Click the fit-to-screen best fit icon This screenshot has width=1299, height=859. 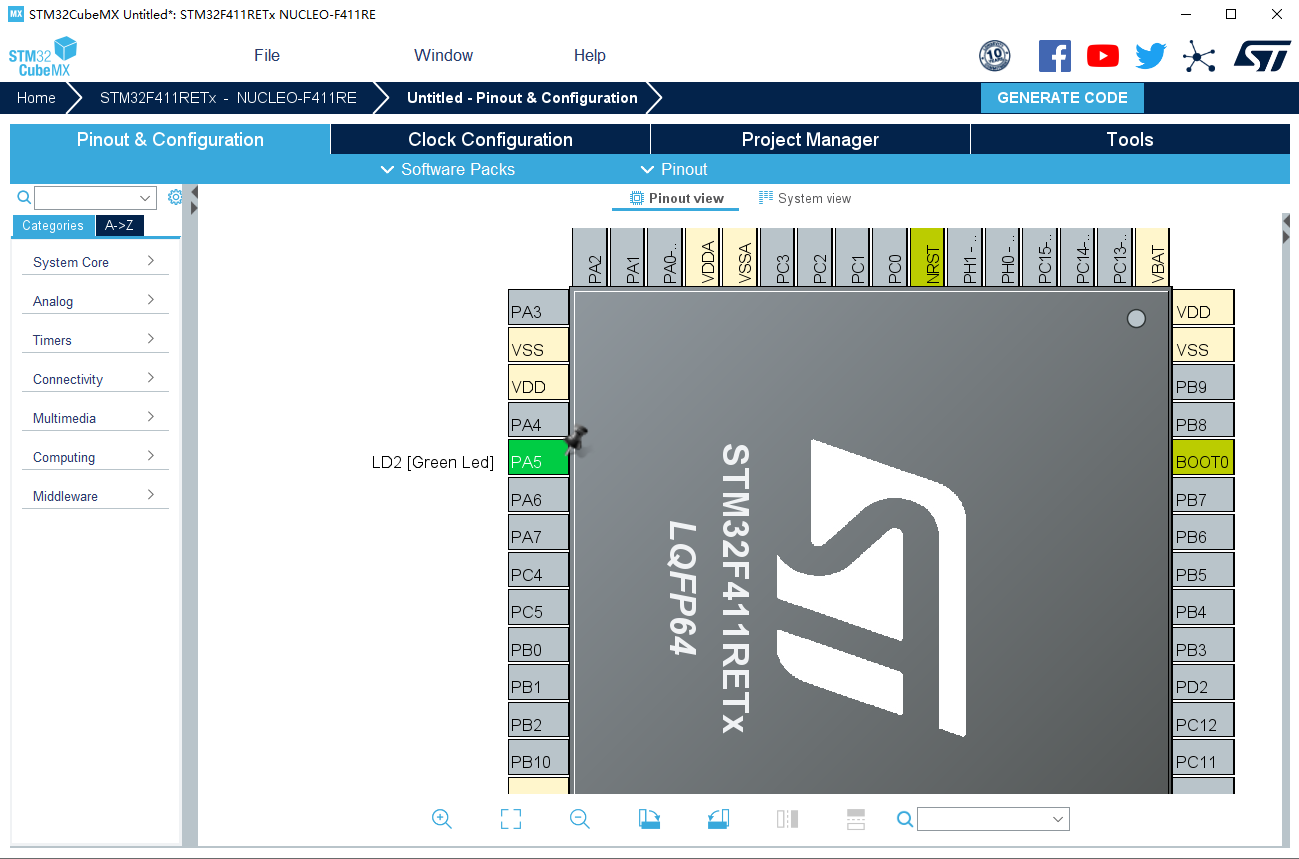511,819
